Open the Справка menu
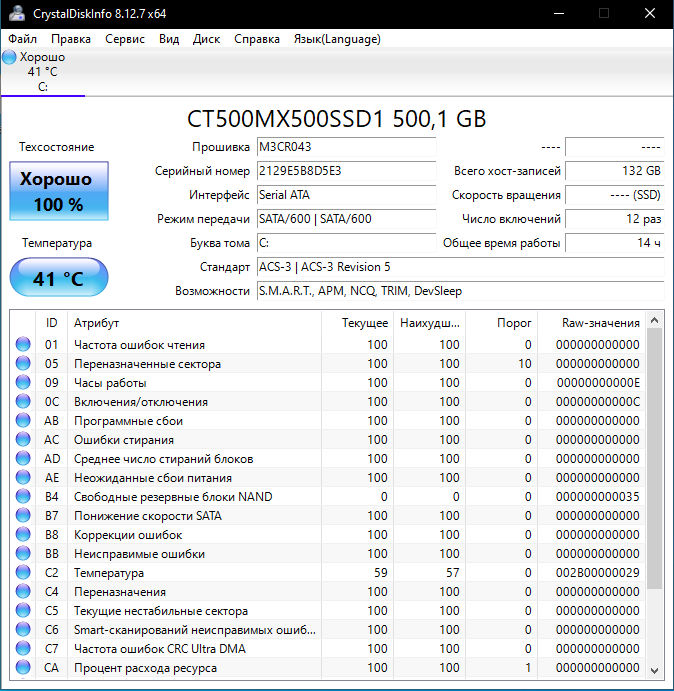 point(257,39)
